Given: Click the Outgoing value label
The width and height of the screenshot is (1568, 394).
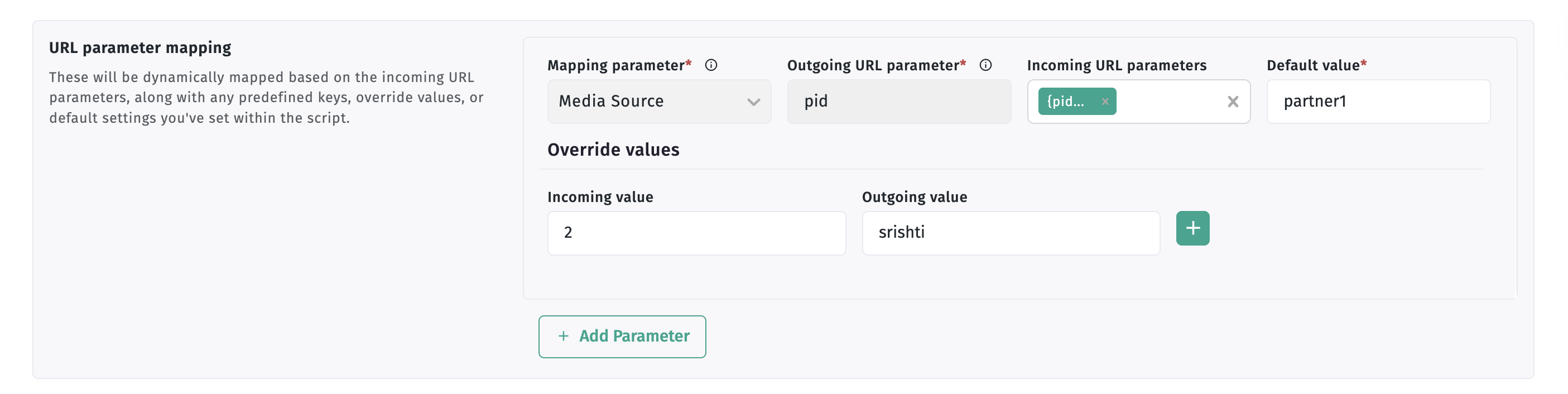Looking at the screenshot, I should point(914,198).
